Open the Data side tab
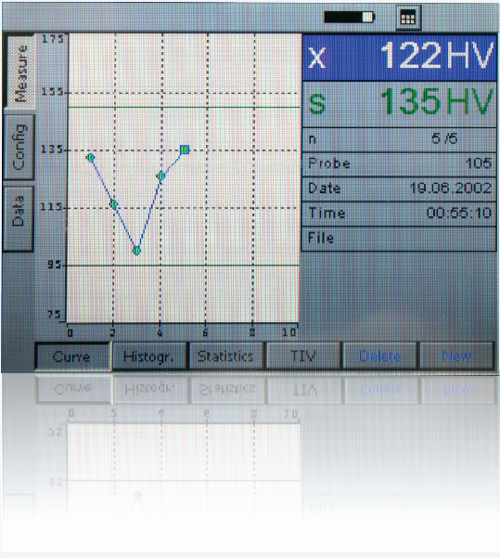This screenshot has height=558, width=500. point(19,219)
